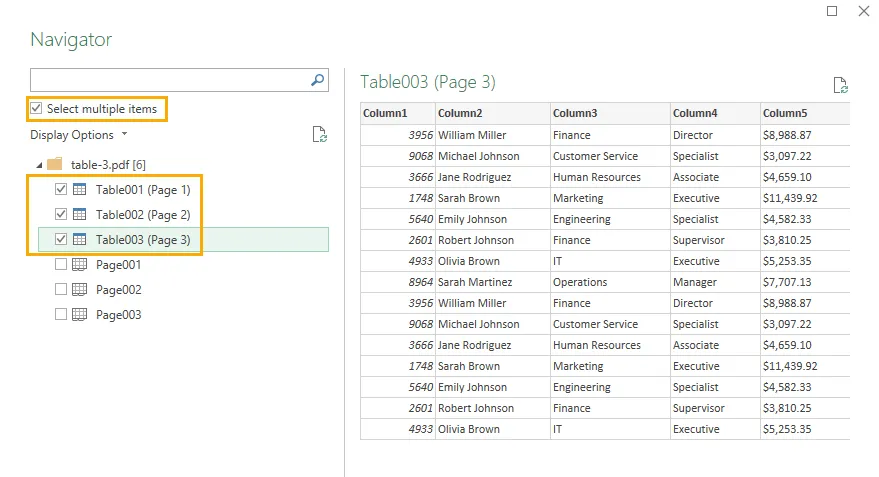Uncheck Table001 (Page 1) checkbox

tap(61, 189)
